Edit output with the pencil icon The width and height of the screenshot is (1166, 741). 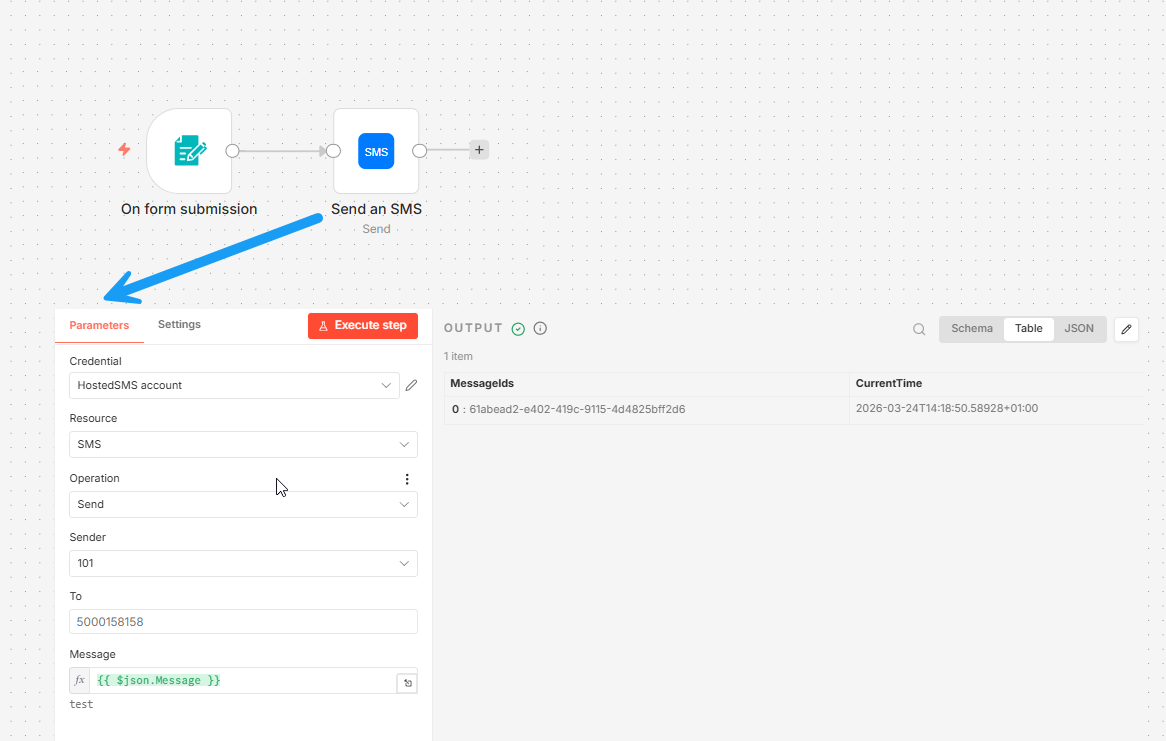pyautogui.click(x=1127, y=330)
